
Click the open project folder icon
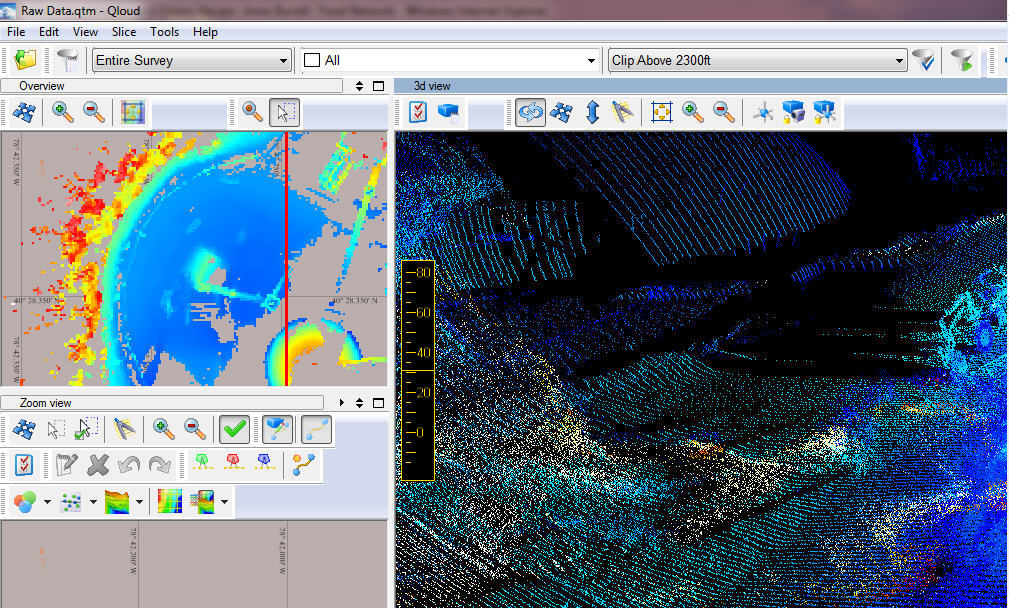tap(25, 60)
